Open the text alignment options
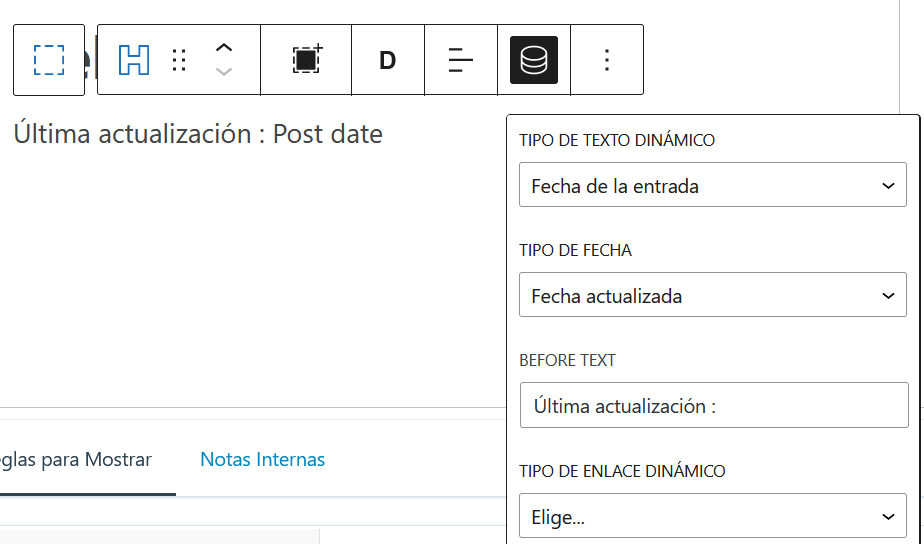The width and height of the screenshot is (924, 544). [x=461, y=60]
